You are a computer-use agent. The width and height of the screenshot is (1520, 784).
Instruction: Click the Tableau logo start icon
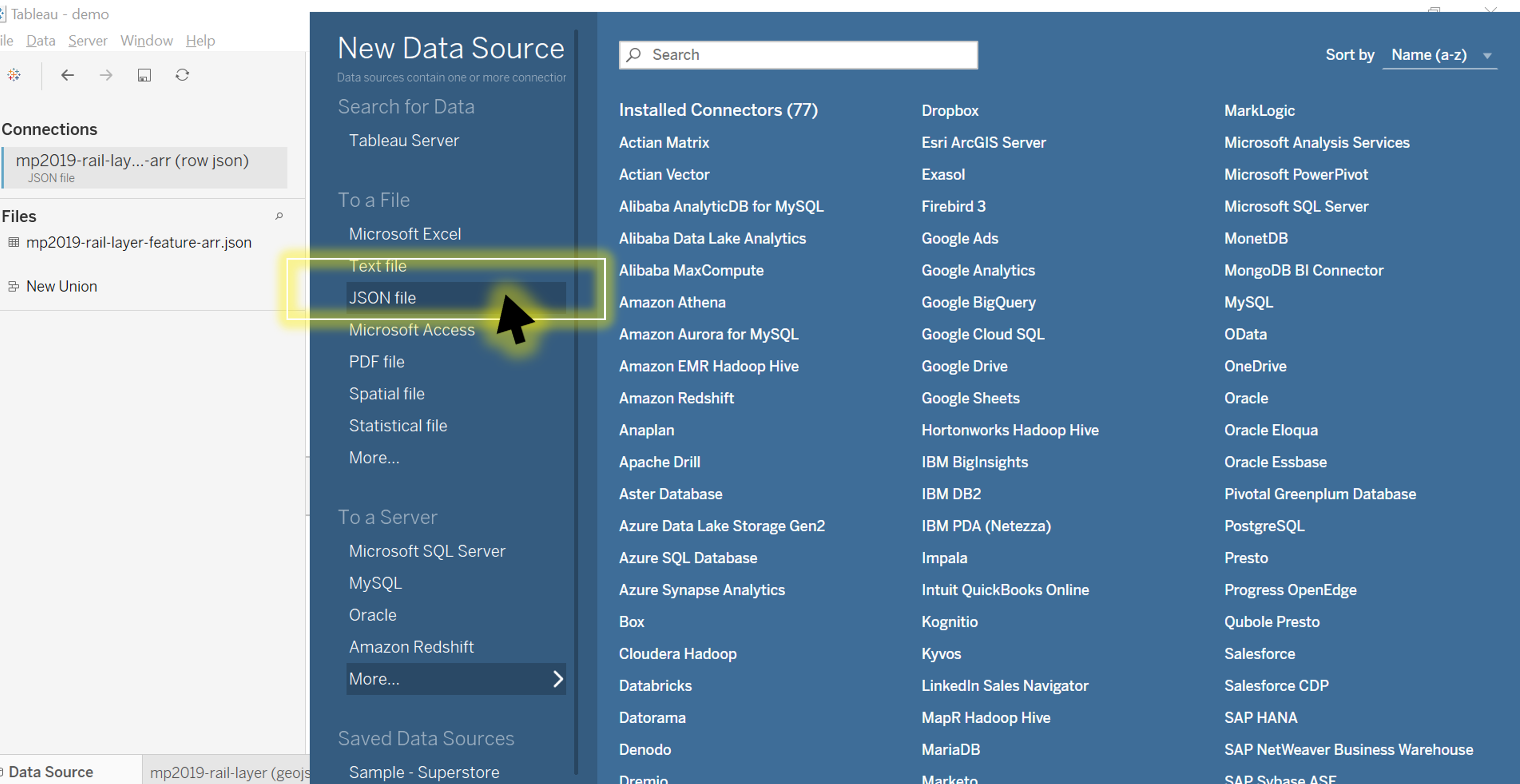(x=14, y=75)
